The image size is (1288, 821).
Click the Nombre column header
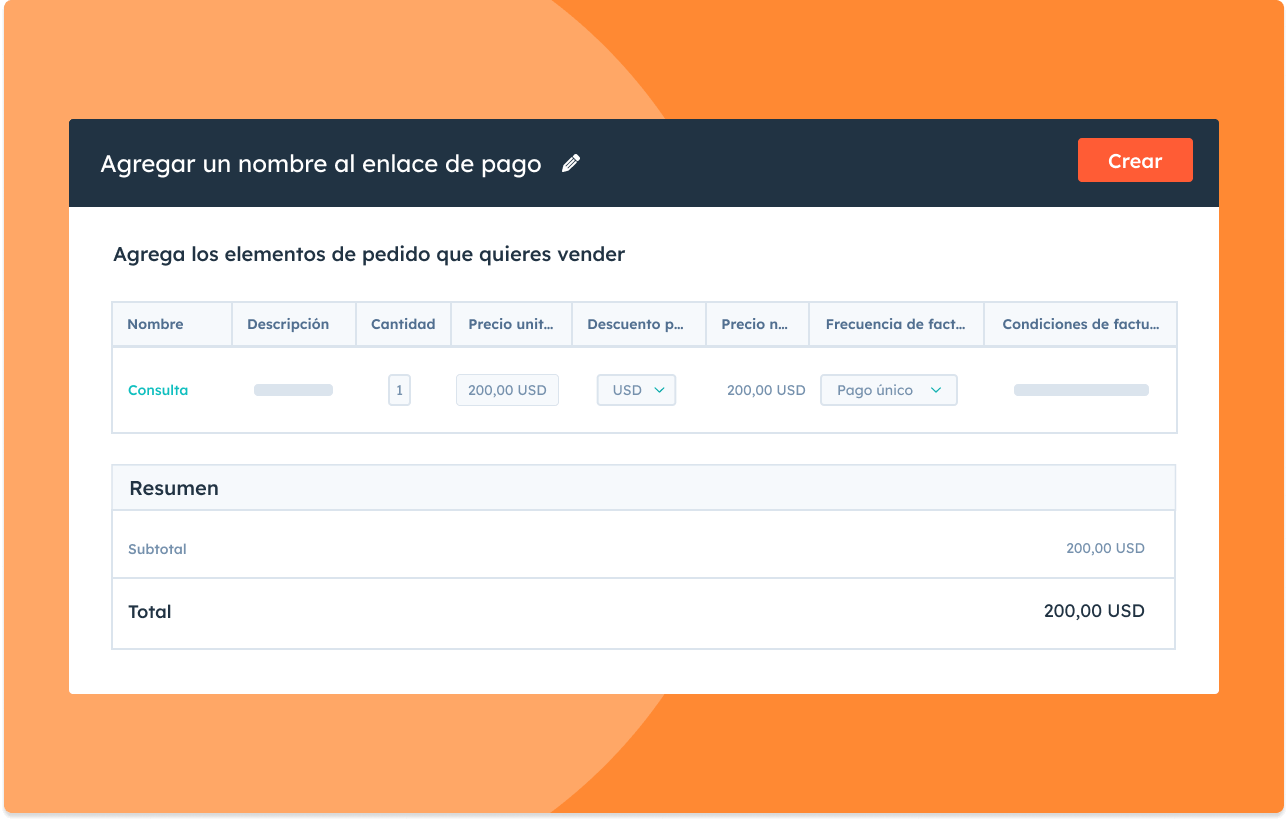(155, 324)
